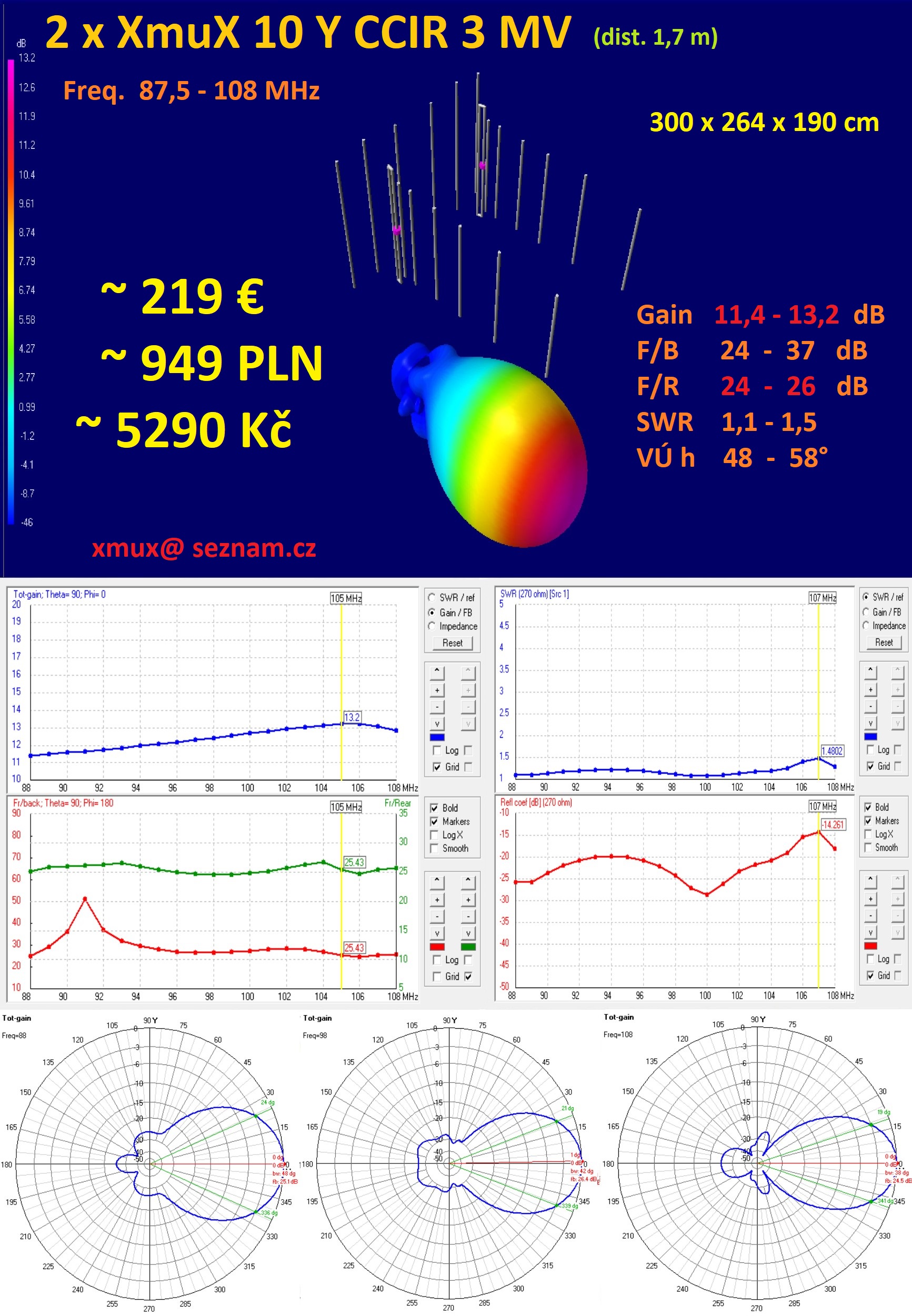This screenshot has height=1316, width=912.
Task: Untick the checked Grid box beside Tot-gain chart
Action: click(x=437, y=767)
